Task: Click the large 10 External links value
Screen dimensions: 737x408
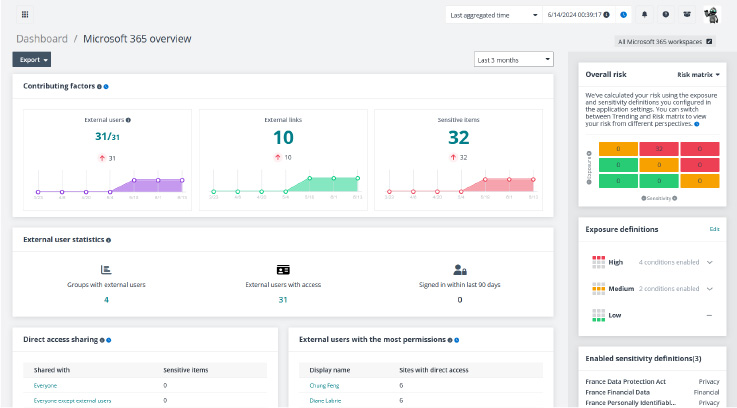Action: point(283,137)
